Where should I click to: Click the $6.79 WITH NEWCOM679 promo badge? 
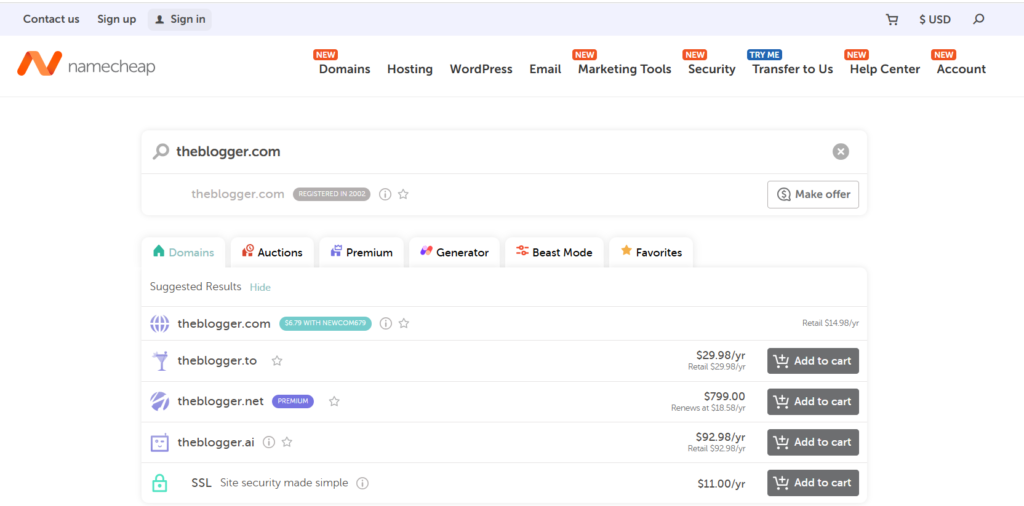[x=325, y=323]
